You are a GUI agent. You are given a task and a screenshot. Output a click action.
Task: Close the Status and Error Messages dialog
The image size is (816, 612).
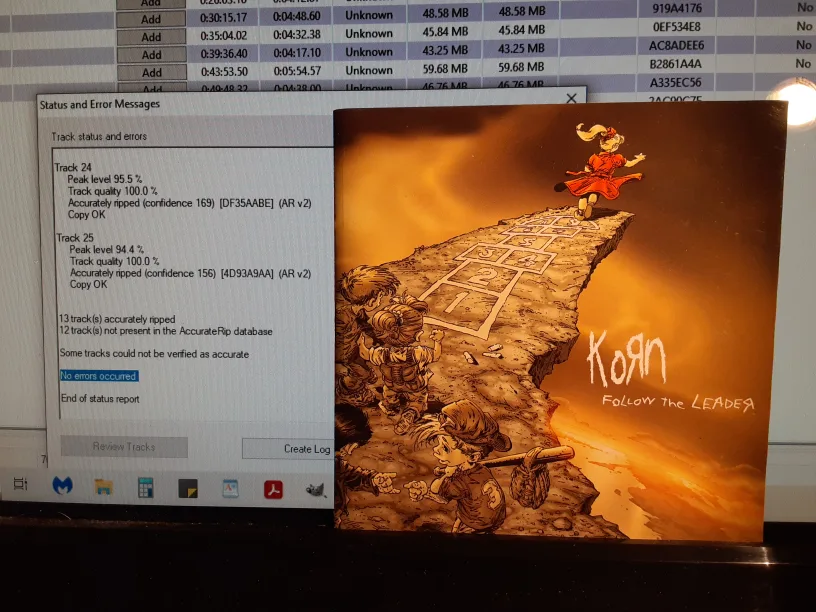(x=571, y=98)
